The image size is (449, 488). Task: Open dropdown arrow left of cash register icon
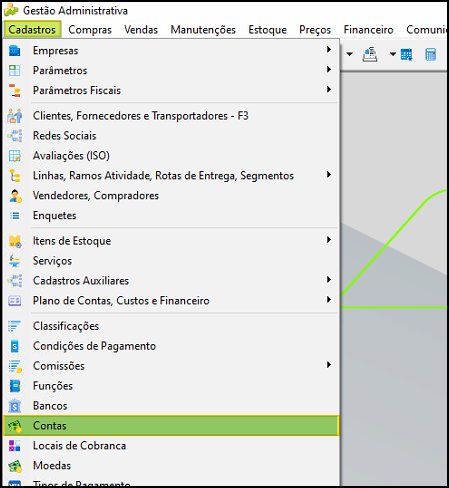click(x=349, y=54)
